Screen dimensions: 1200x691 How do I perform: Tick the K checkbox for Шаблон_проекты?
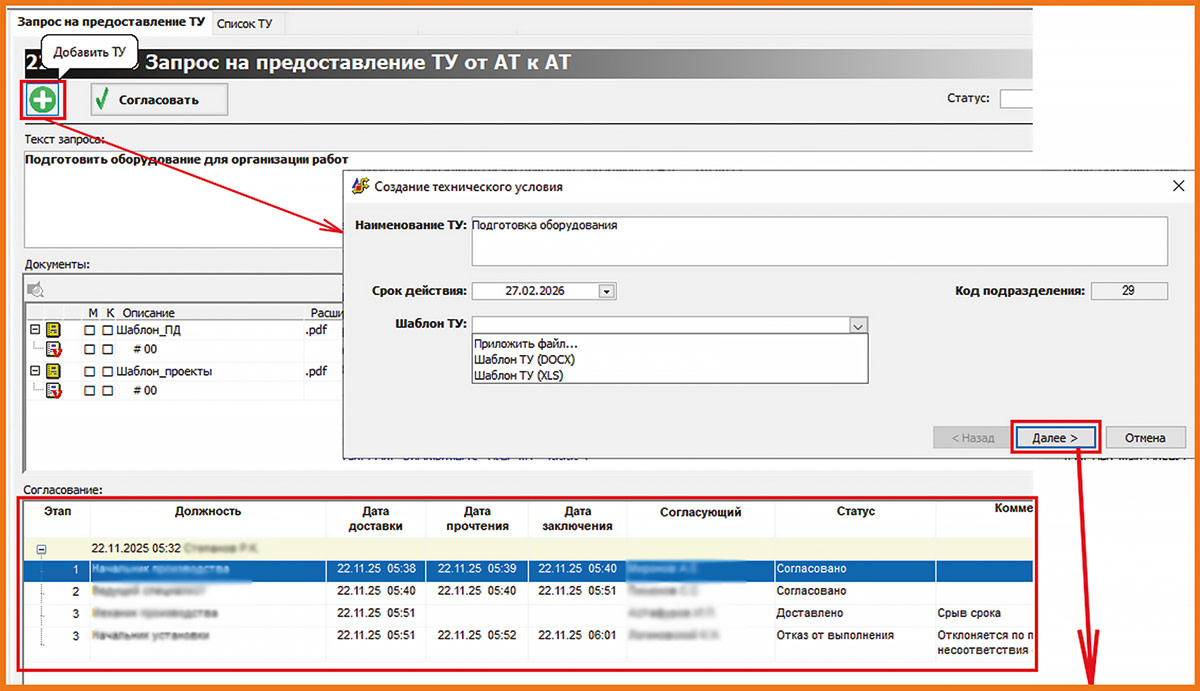click(x=107, y=371)
